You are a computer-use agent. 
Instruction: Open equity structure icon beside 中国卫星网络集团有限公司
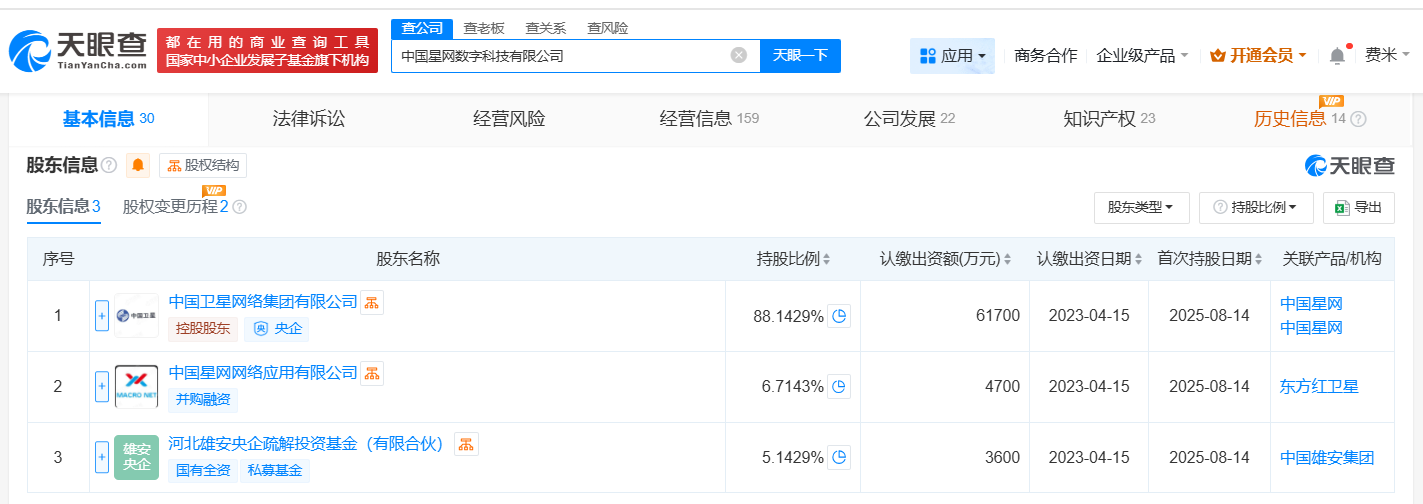pos(372,302)
